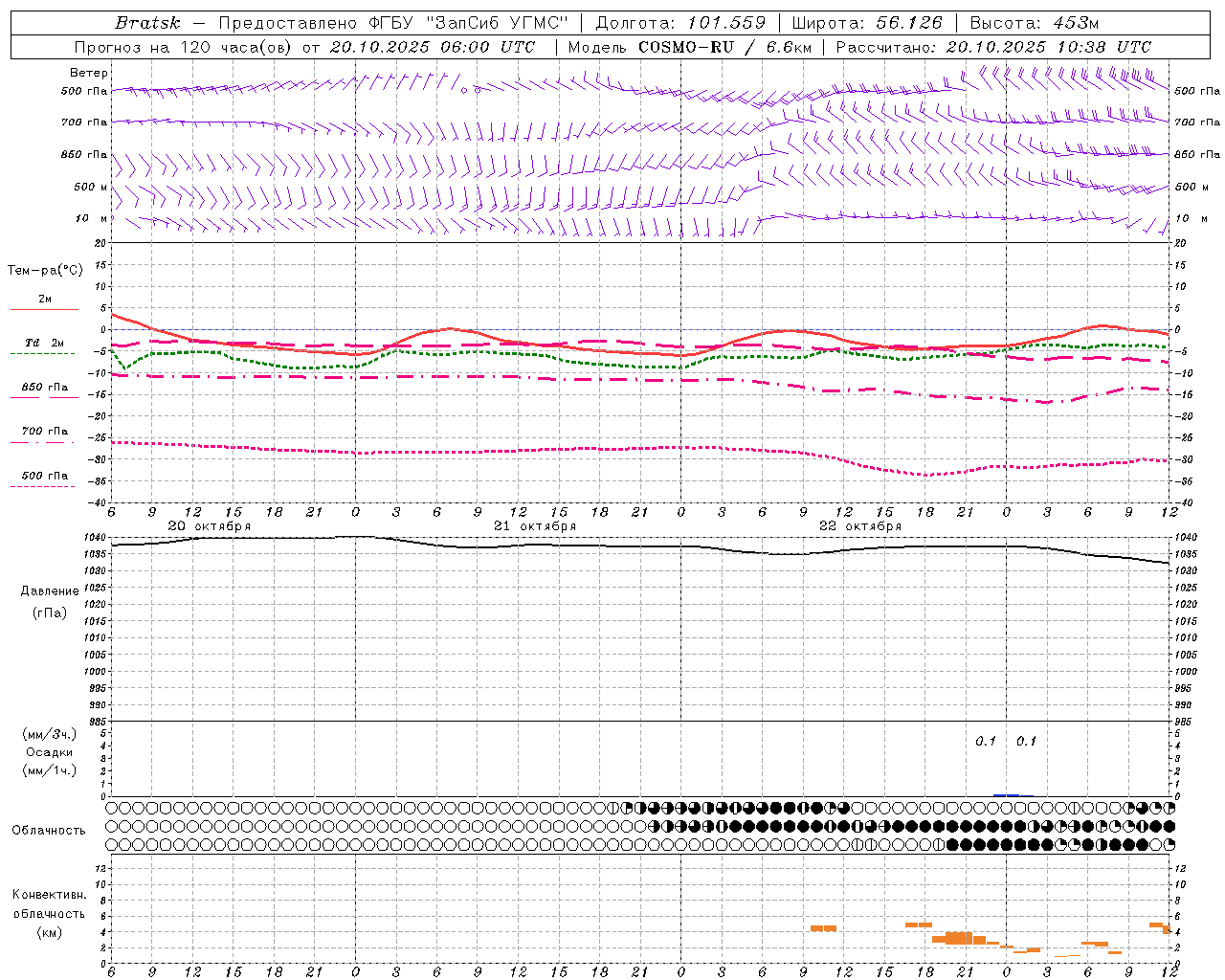This screenshot has width=1225, height=980.
Task: Select the elevation text Высота: 453м
Action: 1034,23
